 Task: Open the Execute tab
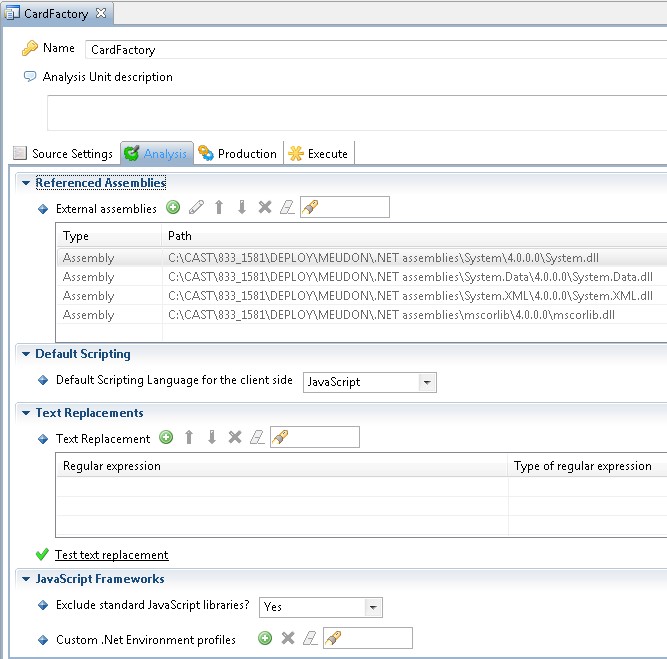tap(318, 154)
